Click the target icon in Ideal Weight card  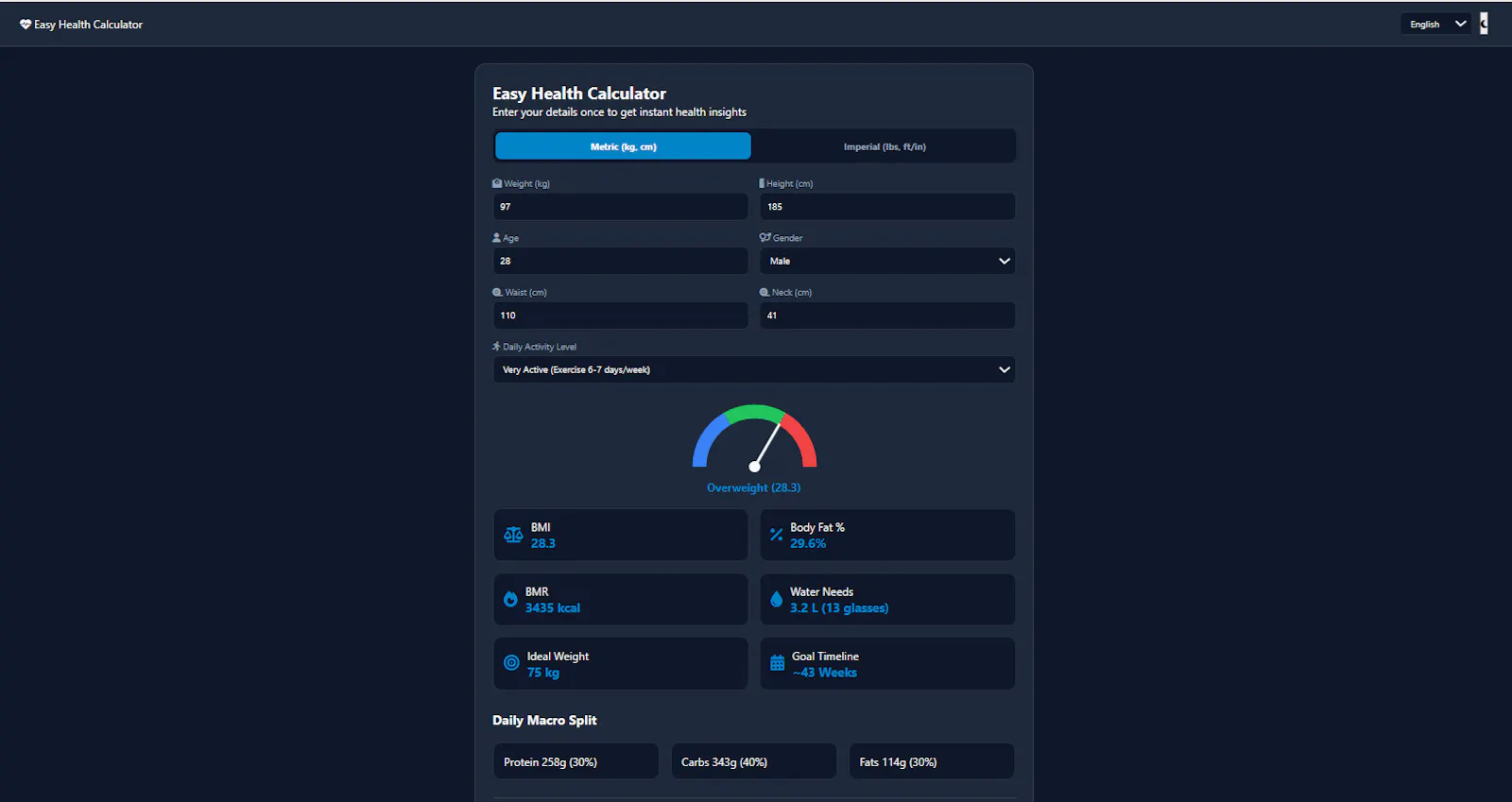511,663
